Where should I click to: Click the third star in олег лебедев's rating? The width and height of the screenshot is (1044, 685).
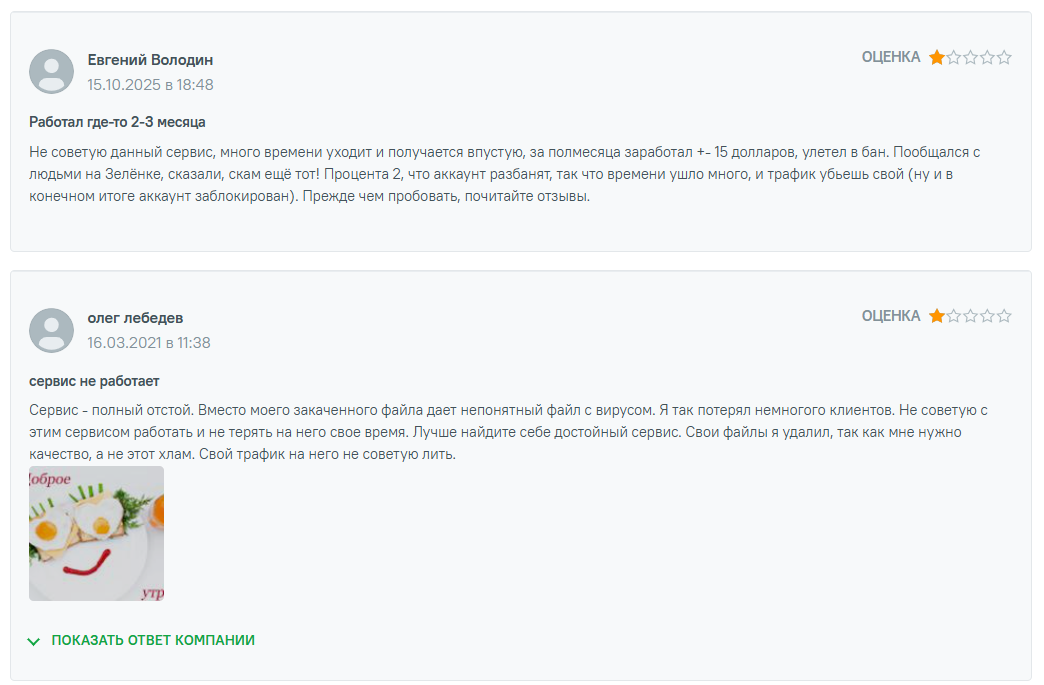coord(972,315)
